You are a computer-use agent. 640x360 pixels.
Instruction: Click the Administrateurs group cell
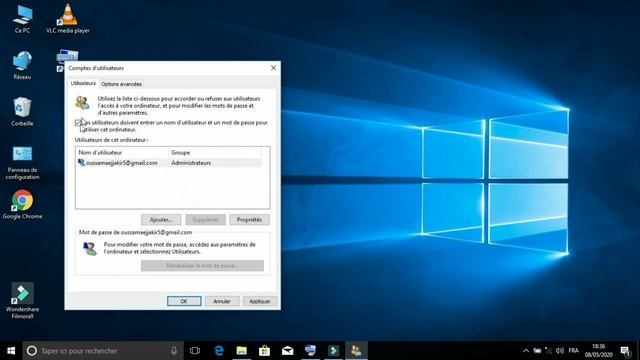point(191,163)
